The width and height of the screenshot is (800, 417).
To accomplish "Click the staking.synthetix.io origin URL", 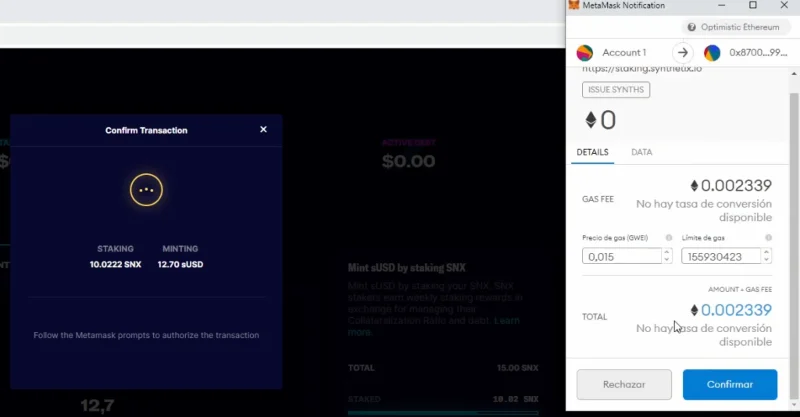I will 642,69.
